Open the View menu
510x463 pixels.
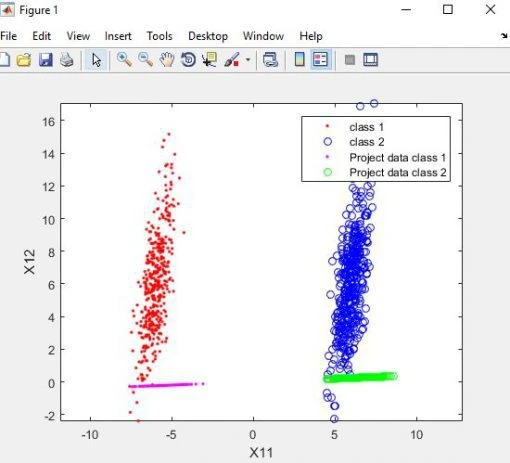[78, 36]
